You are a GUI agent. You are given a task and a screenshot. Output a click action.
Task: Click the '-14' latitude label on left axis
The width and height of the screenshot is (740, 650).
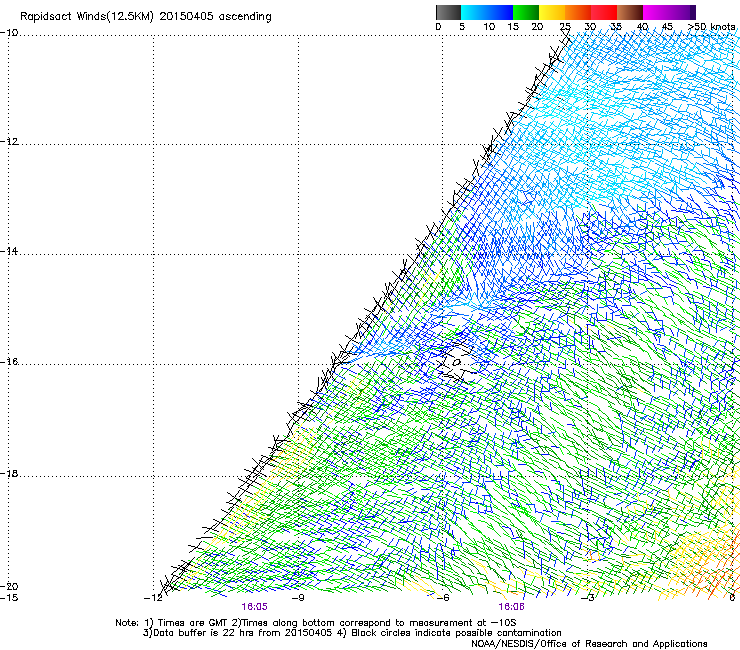tap(9, 251)
